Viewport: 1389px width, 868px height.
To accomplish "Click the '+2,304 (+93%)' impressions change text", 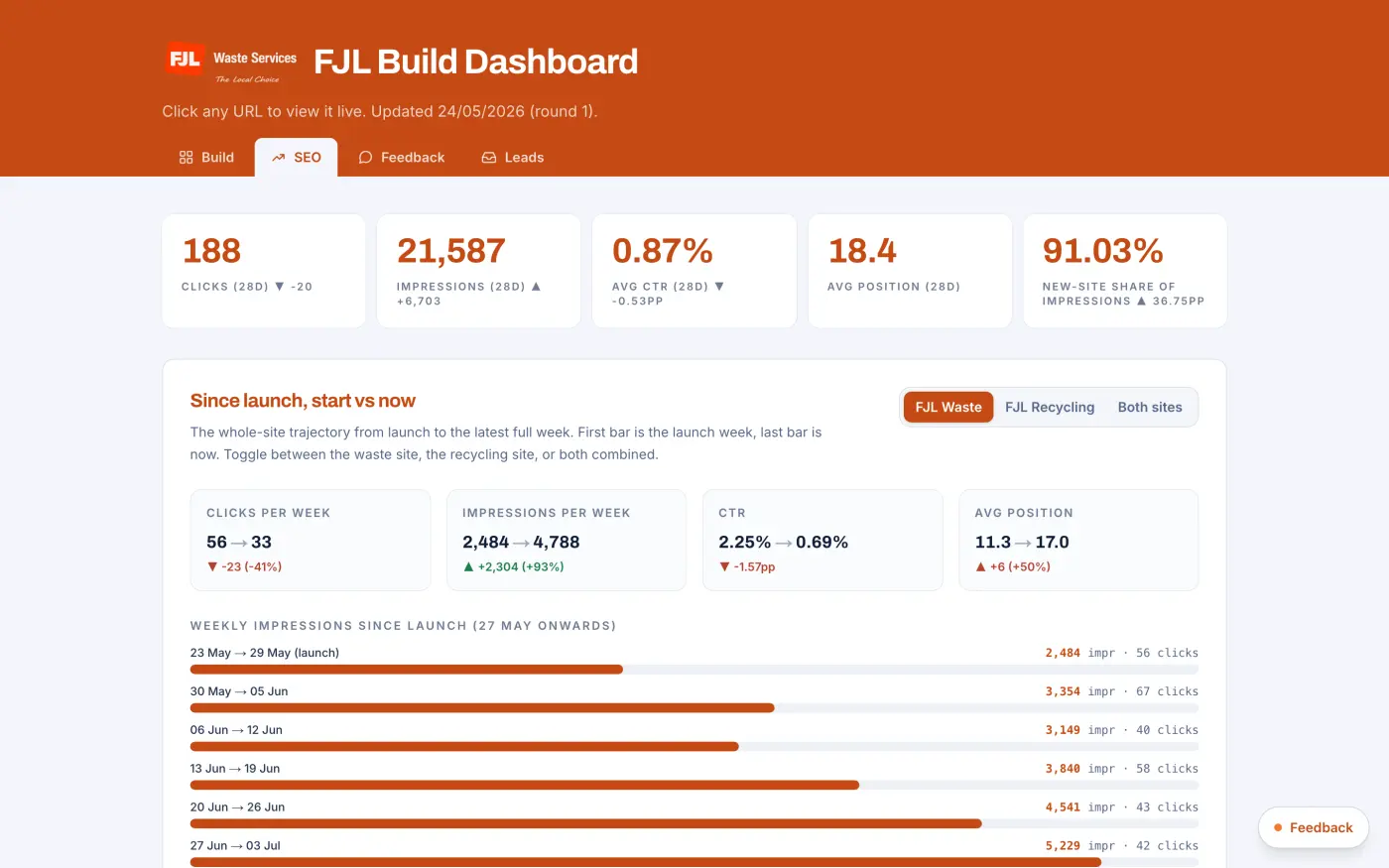I will coord(514,567).
